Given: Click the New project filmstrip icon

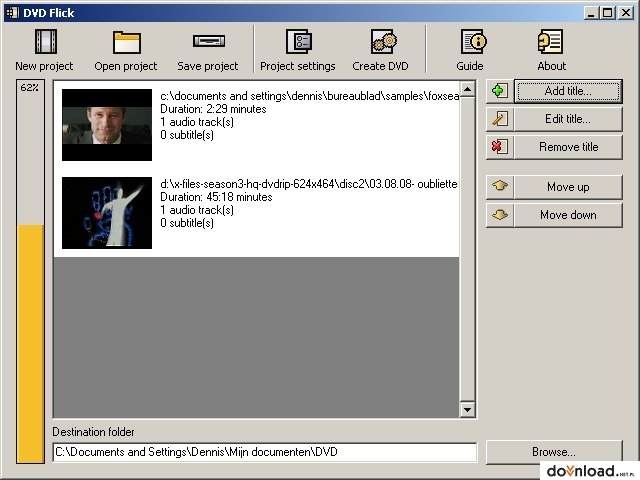Looking at the screenshot, I should coord(45,41).
